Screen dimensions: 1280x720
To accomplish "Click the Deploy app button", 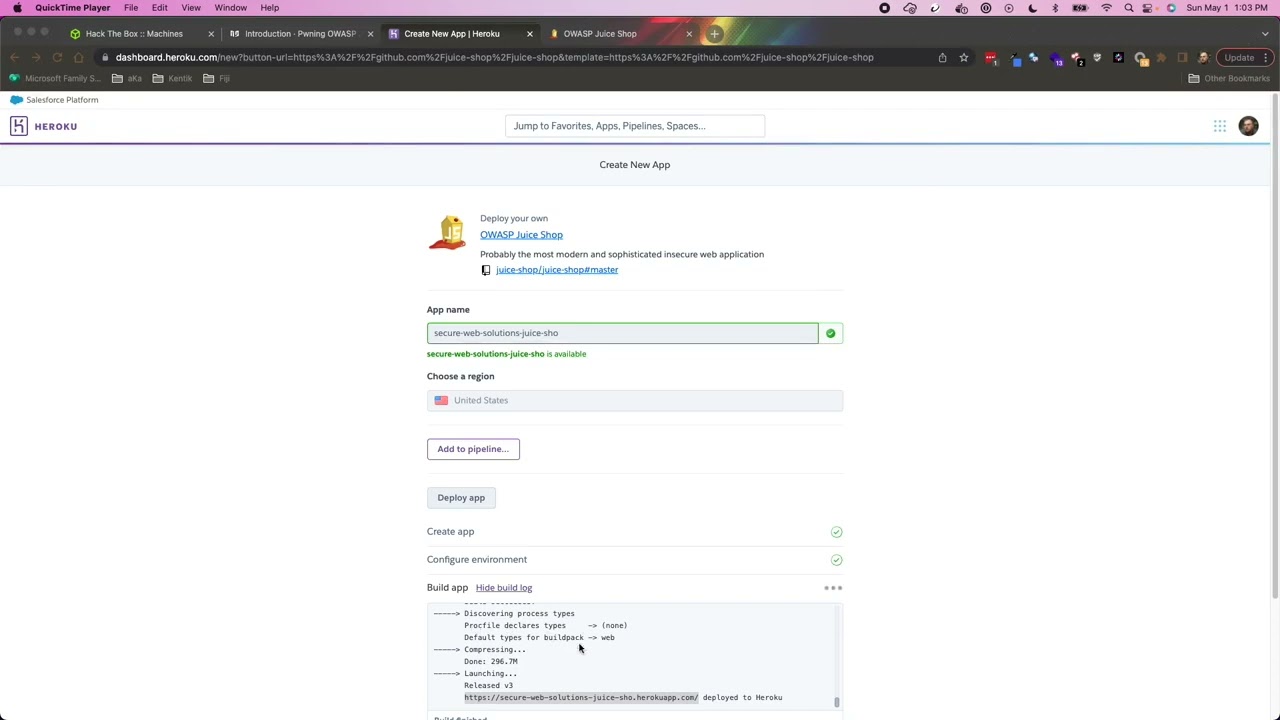I will tap(461, 498).
